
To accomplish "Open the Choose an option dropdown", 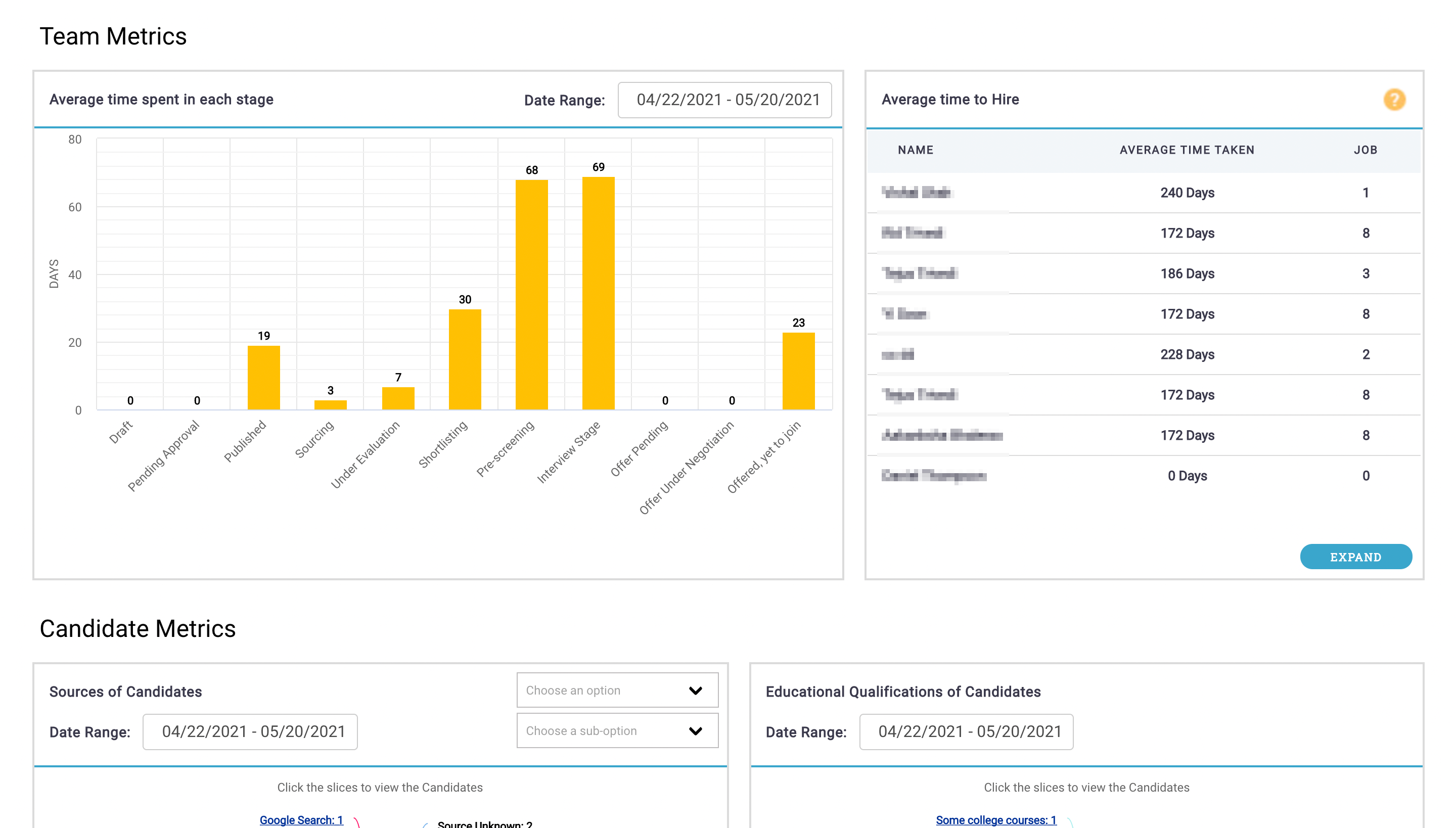I will 617,690.
